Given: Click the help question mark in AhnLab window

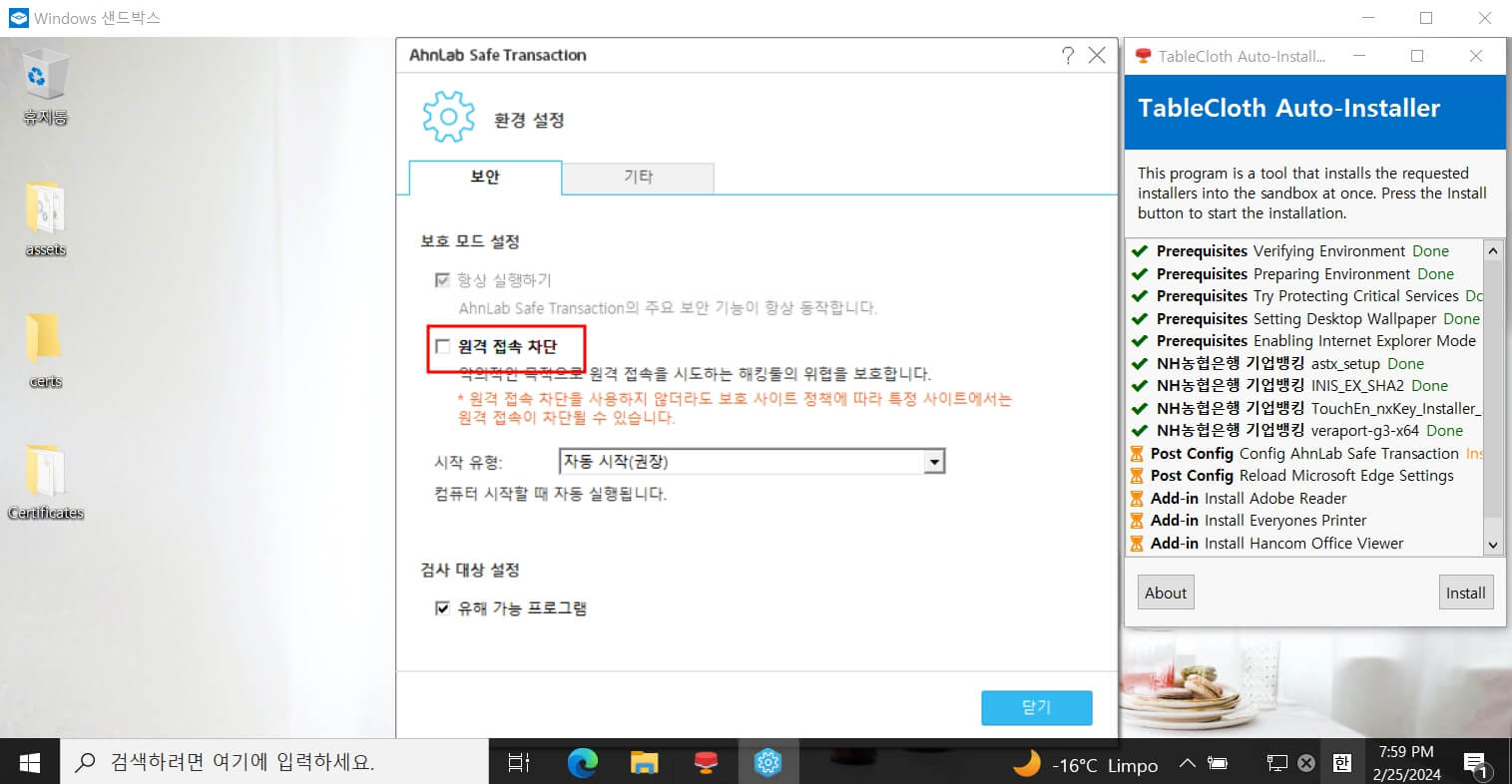Looking at the screenshot, I should pos(1068,56).
